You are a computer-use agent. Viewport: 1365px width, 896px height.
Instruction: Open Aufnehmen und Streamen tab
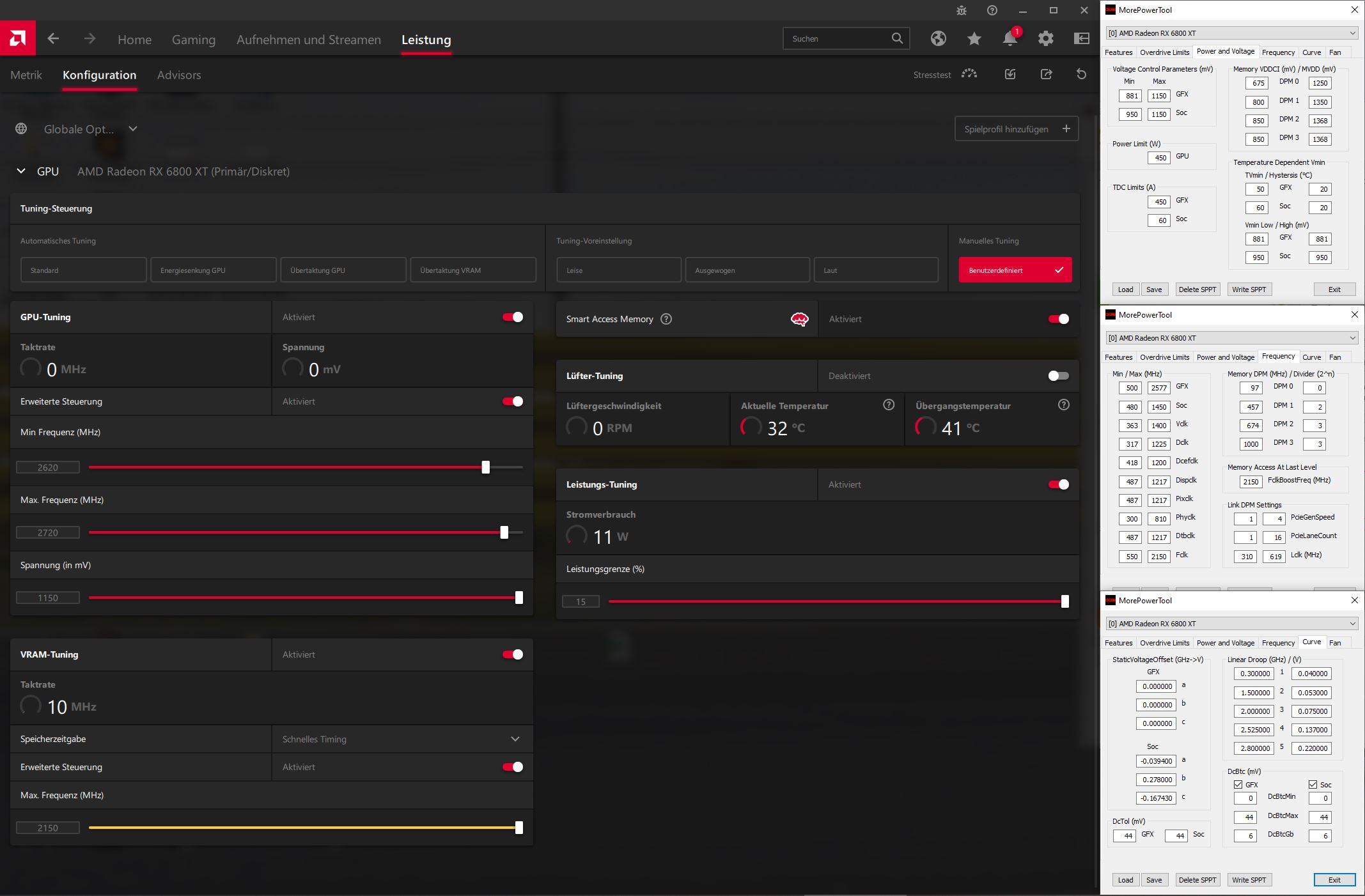(x=309, y=40)
